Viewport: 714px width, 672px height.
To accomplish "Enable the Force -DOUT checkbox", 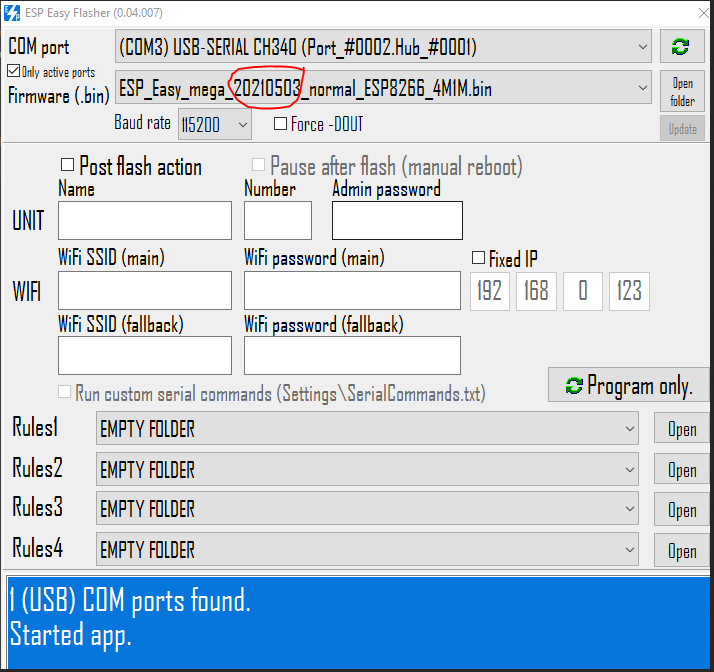I will click(280, 124).
